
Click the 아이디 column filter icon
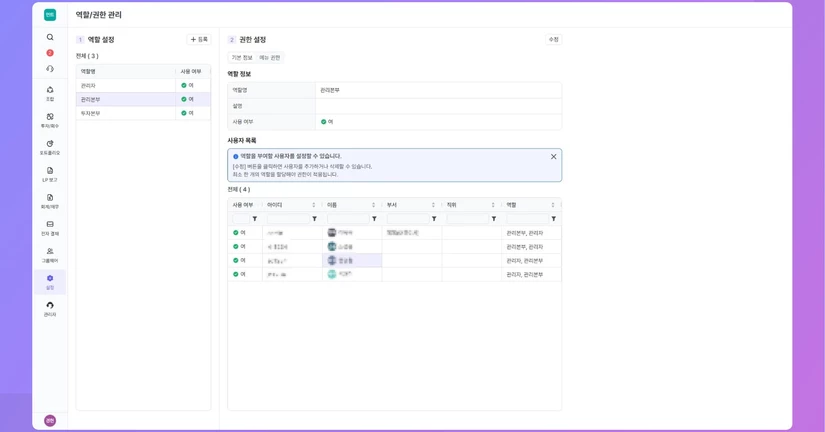pos(315,219)
